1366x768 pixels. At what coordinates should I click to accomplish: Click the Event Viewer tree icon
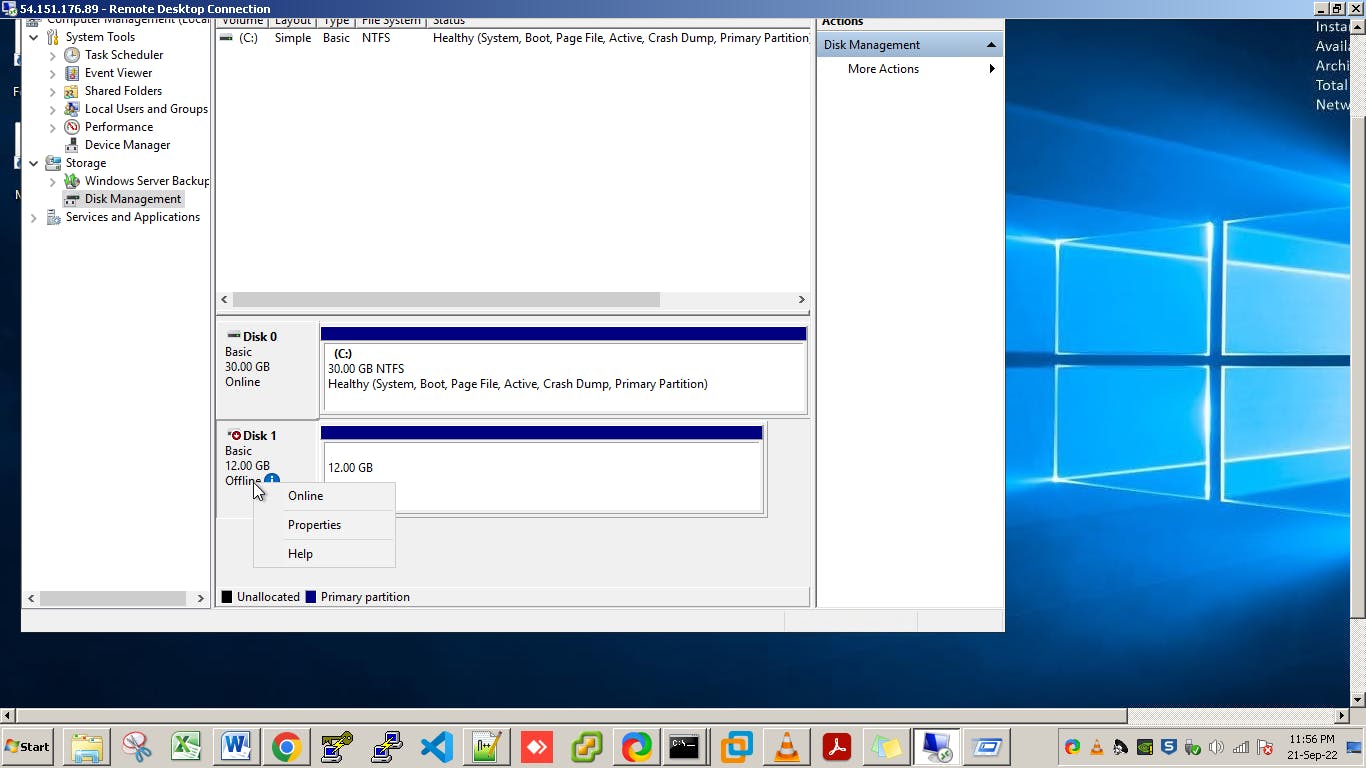point(72,73)
